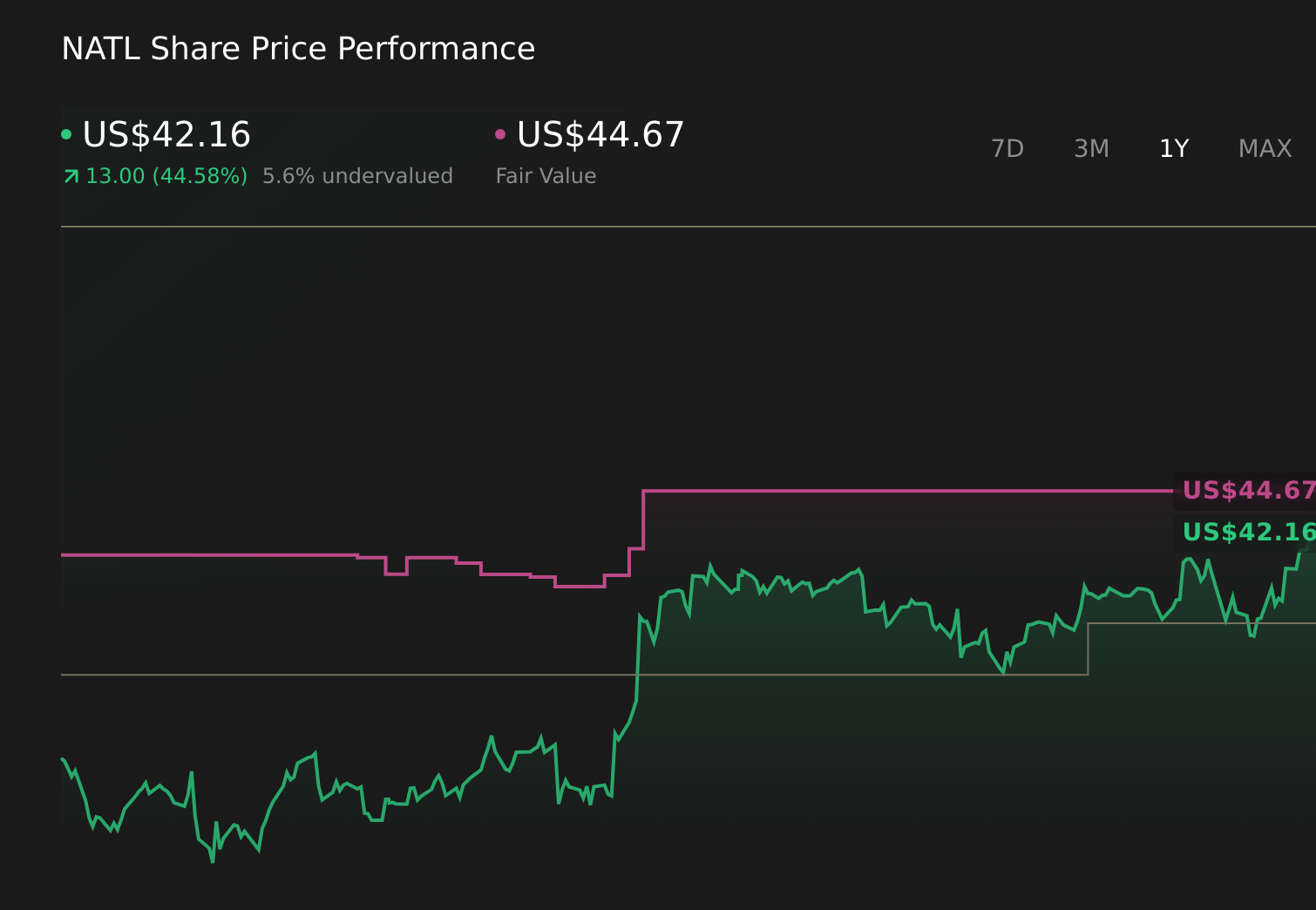Image resolution: width=1316 pixels, height=910 pixels.
Task: Click the US$44.67 price tag on the chart
Action: coord(1248,491)
